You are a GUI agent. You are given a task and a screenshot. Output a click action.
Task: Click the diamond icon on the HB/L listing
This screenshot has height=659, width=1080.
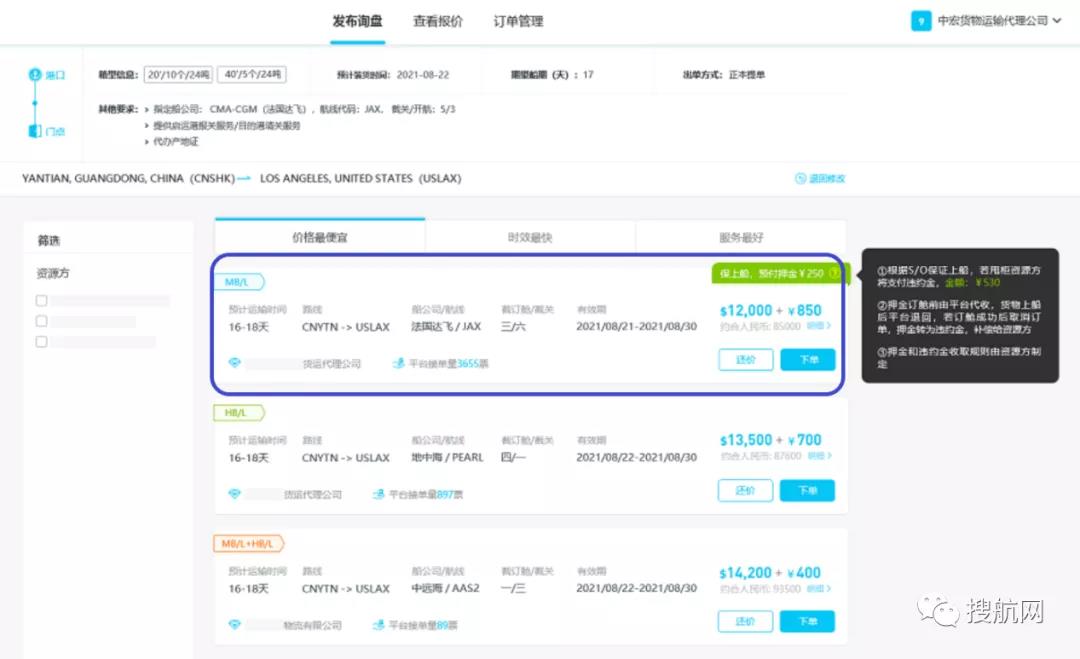[233, 494]
